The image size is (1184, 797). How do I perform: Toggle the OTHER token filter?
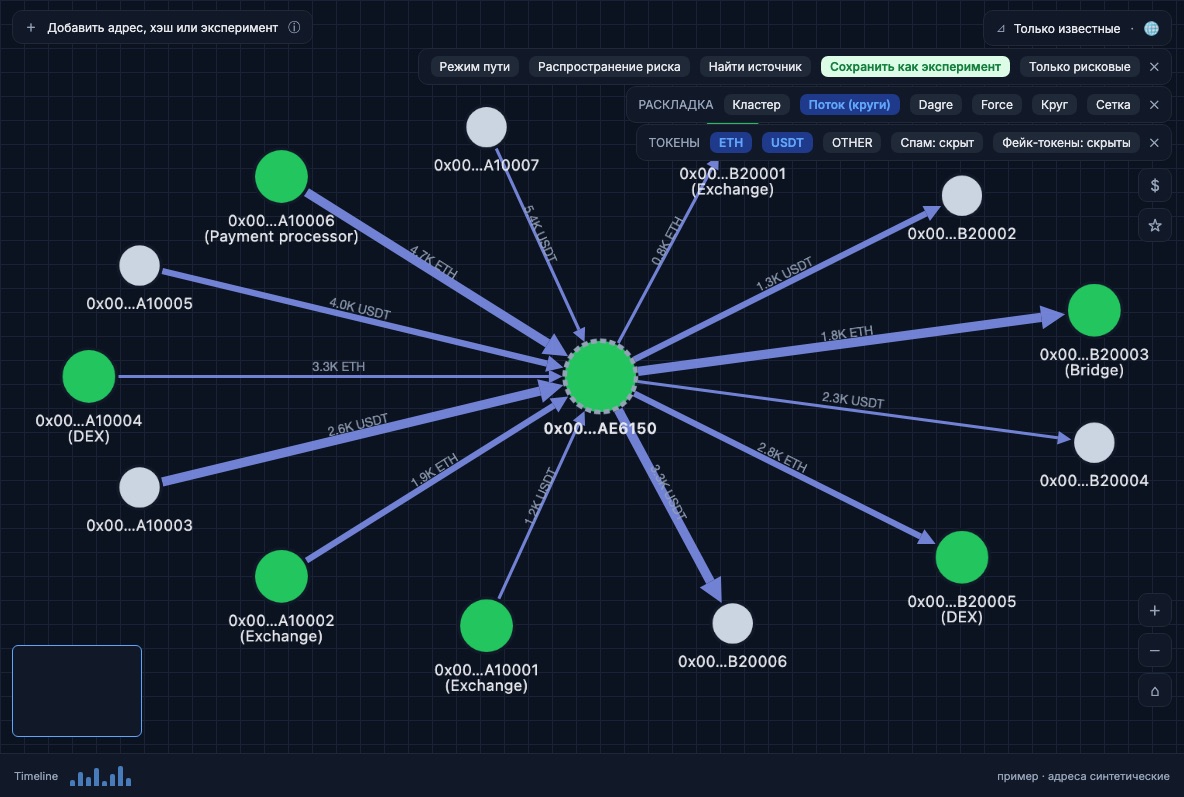852,142
